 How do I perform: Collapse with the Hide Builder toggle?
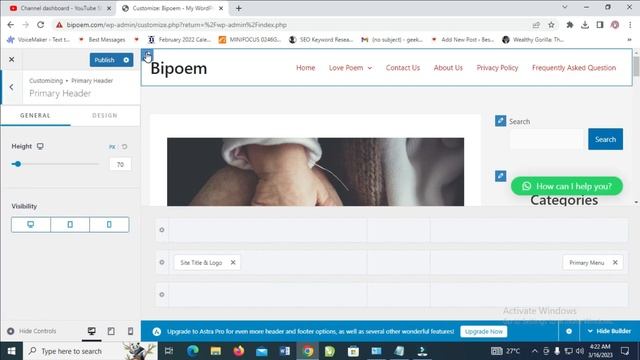(609, 331)
